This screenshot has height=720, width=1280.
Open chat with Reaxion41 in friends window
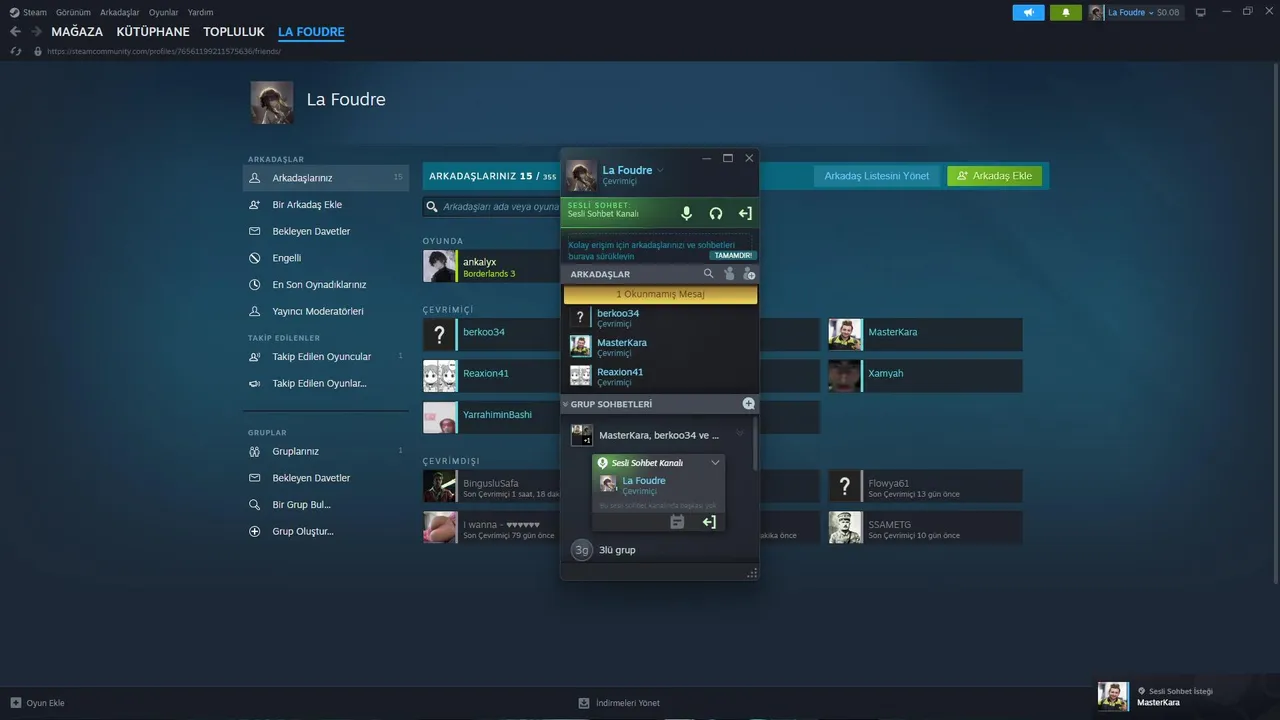tap(660, 376)
